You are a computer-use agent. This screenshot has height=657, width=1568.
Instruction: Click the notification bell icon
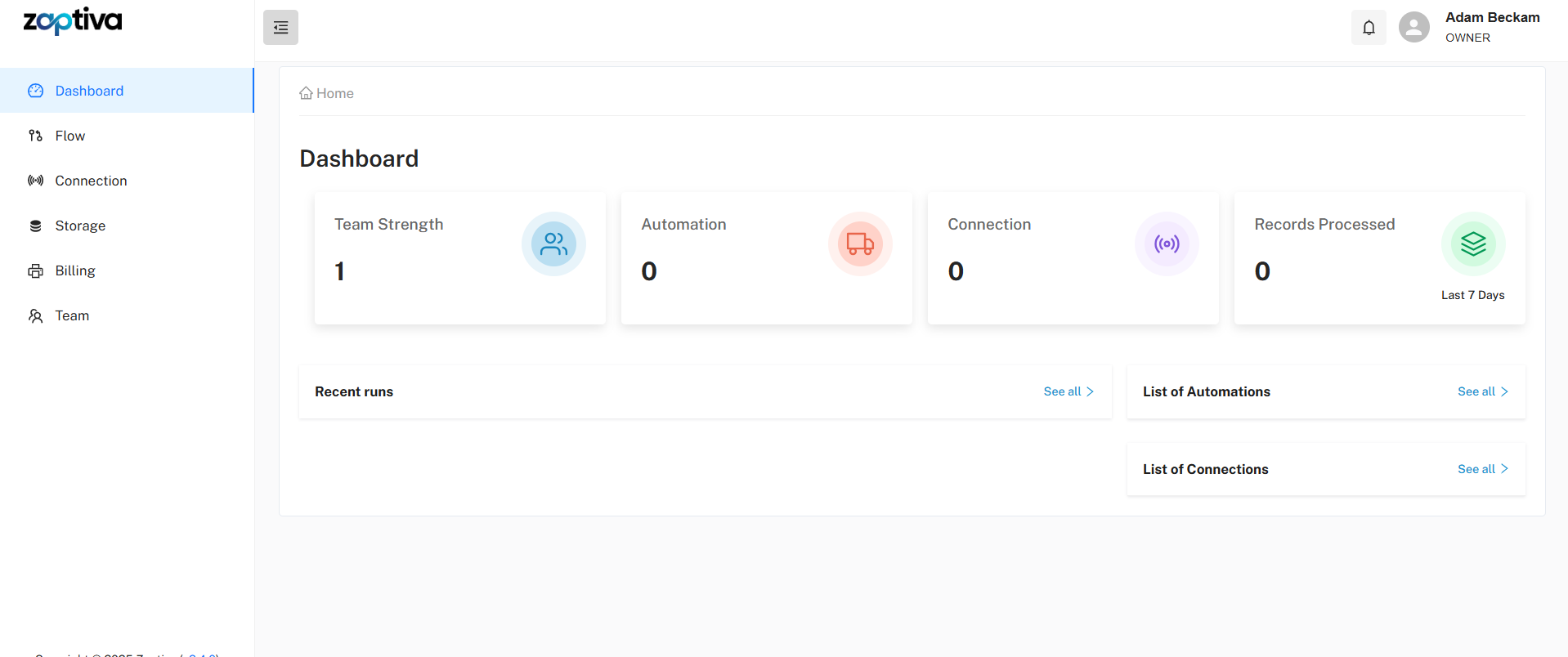pos(1369,28)
